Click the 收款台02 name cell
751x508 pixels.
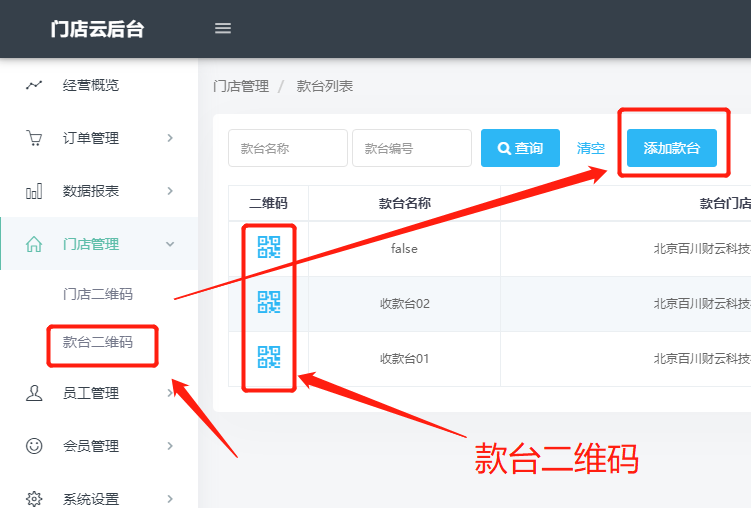click(x=405, y=304)
